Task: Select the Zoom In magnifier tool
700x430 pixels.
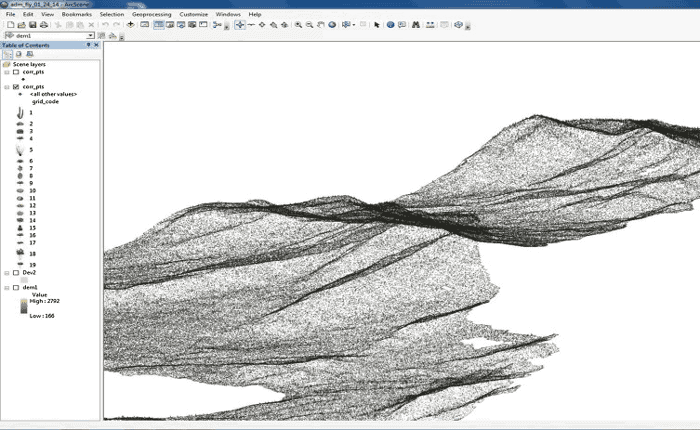Action: pos(298,25)
